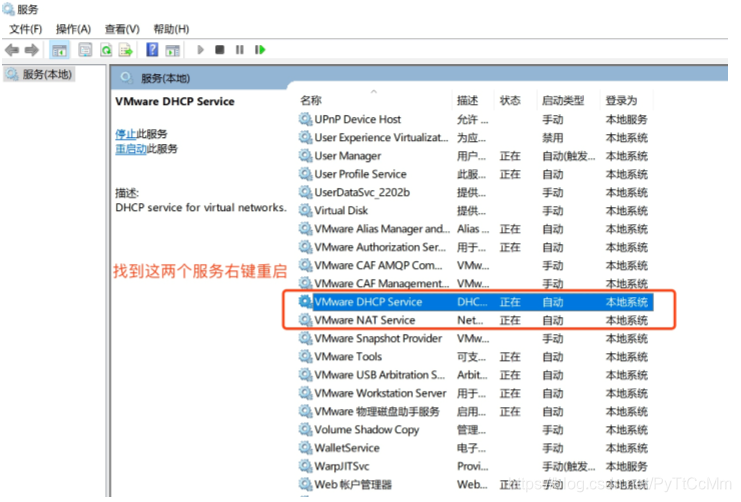Click gear icon of Volume Shadow Copy
The image size is (741, 502).
[305, 429]
